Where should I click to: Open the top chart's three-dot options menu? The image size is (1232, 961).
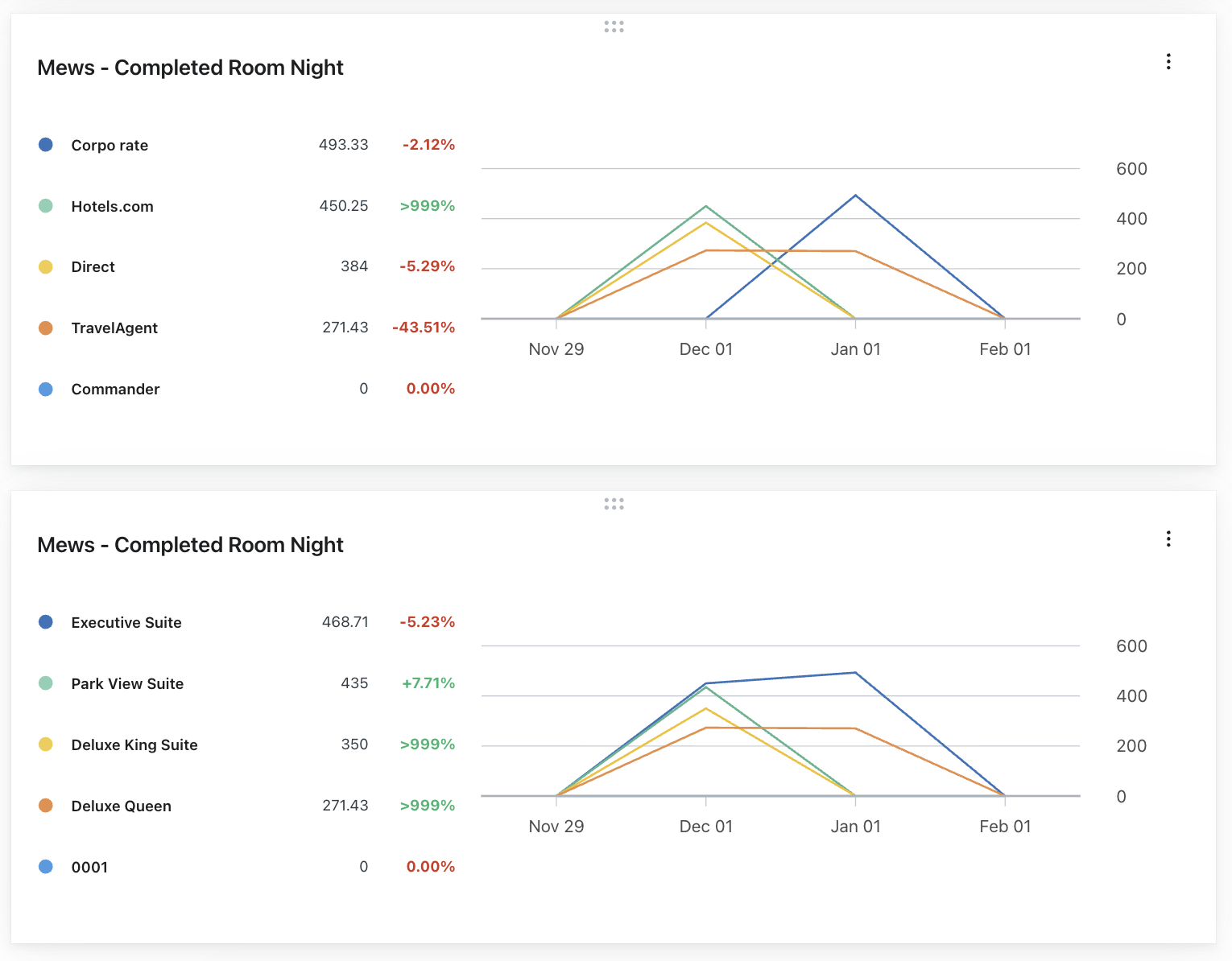(x=1168, y=62)
